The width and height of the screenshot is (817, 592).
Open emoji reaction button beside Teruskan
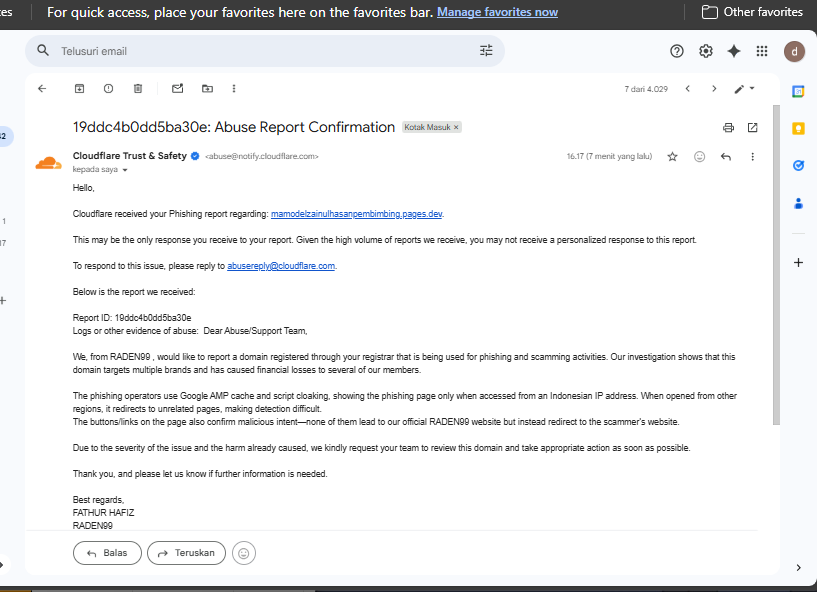click(x=244, y=553)
